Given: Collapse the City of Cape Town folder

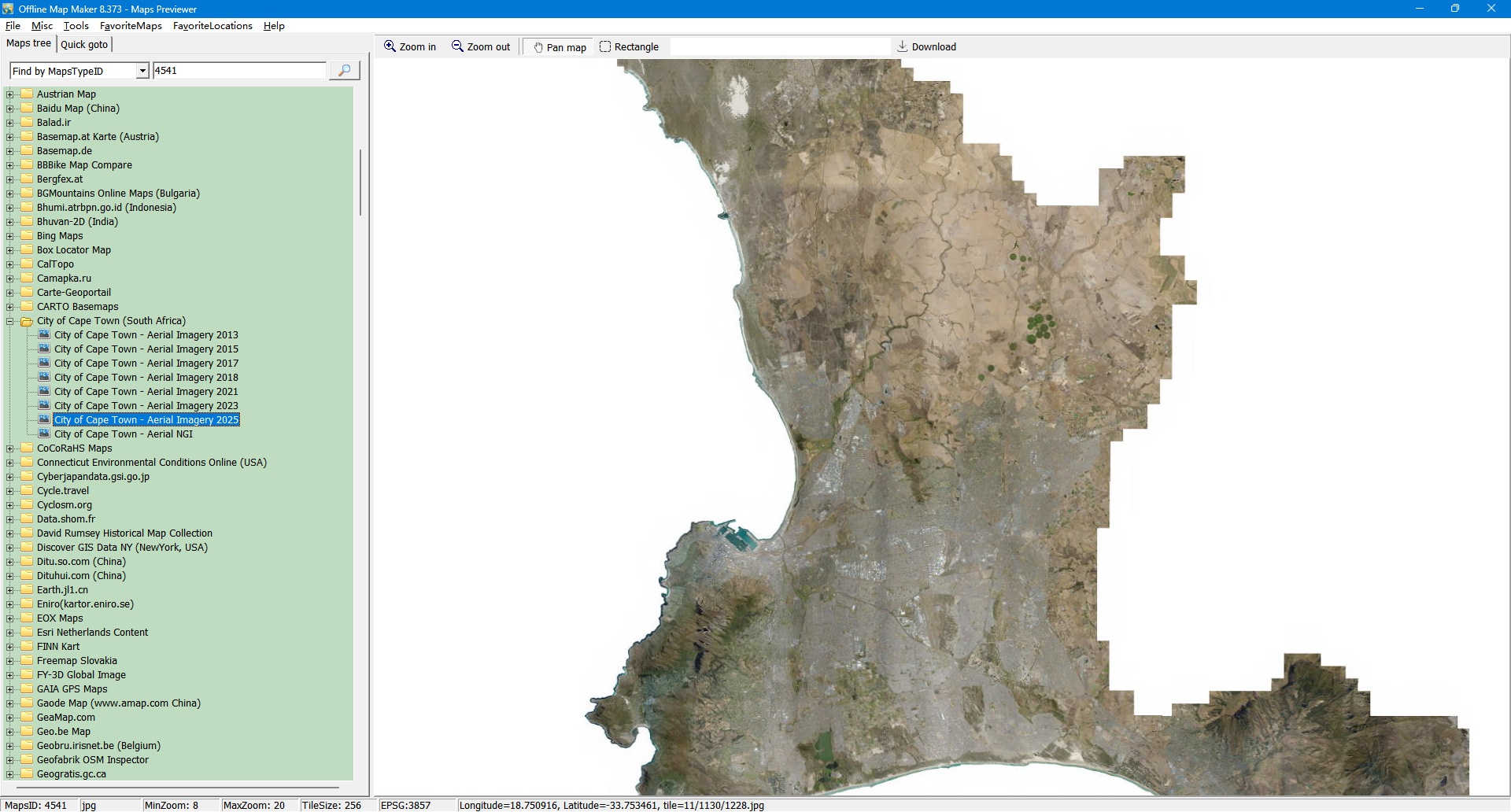Looking at the screenshot, I should (x=10, y=321).
